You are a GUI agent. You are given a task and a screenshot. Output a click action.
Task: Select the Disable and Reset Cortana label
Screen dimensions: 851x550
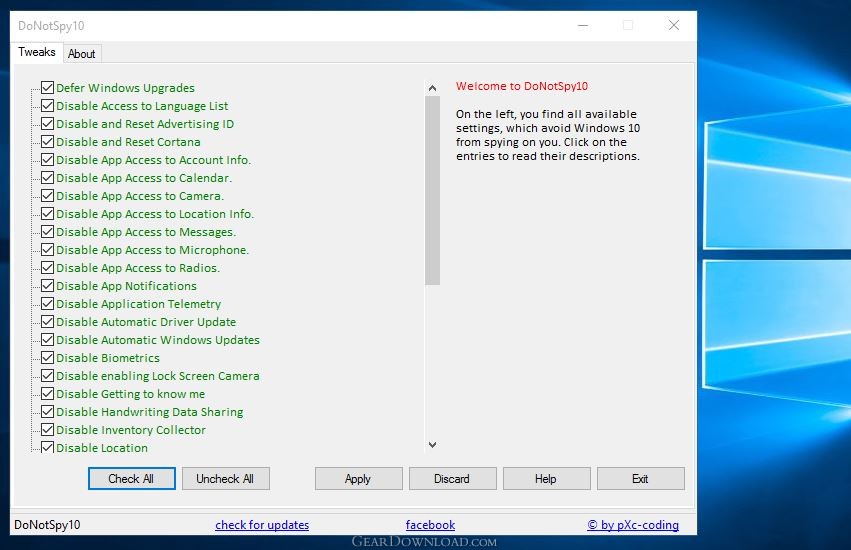[128, 142]
